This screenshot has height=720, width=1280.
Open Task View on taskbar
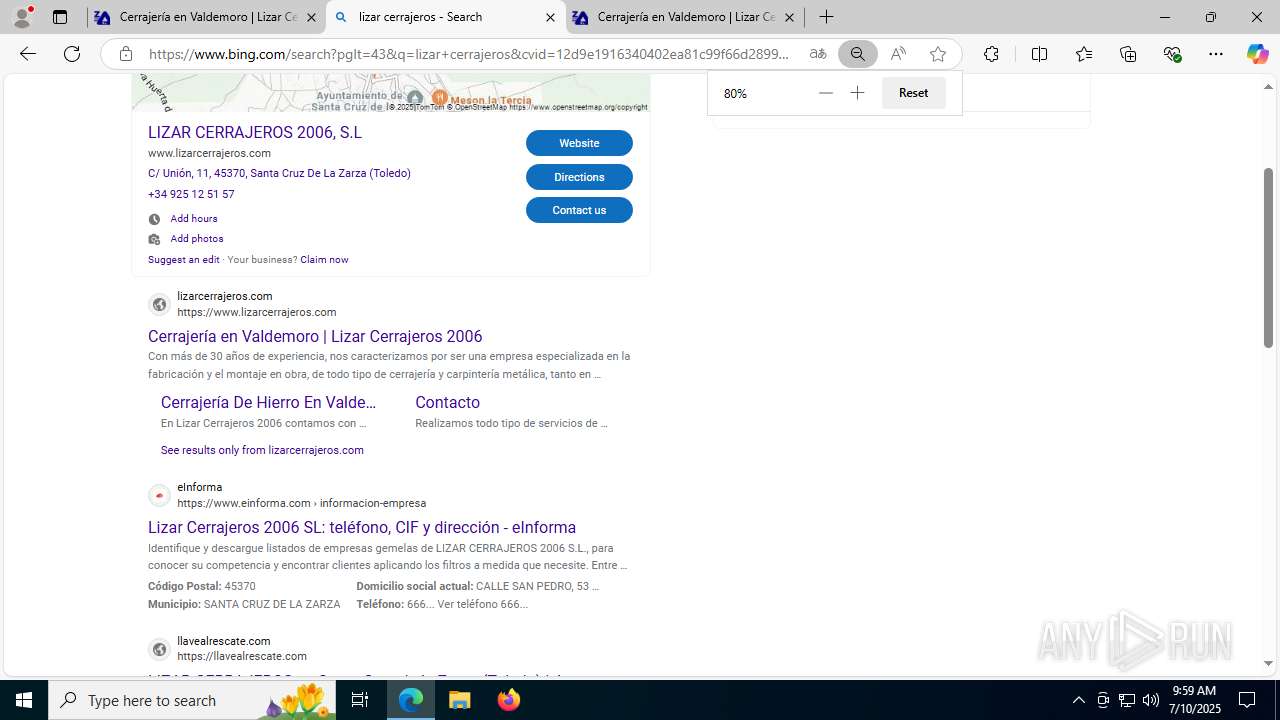360,700
